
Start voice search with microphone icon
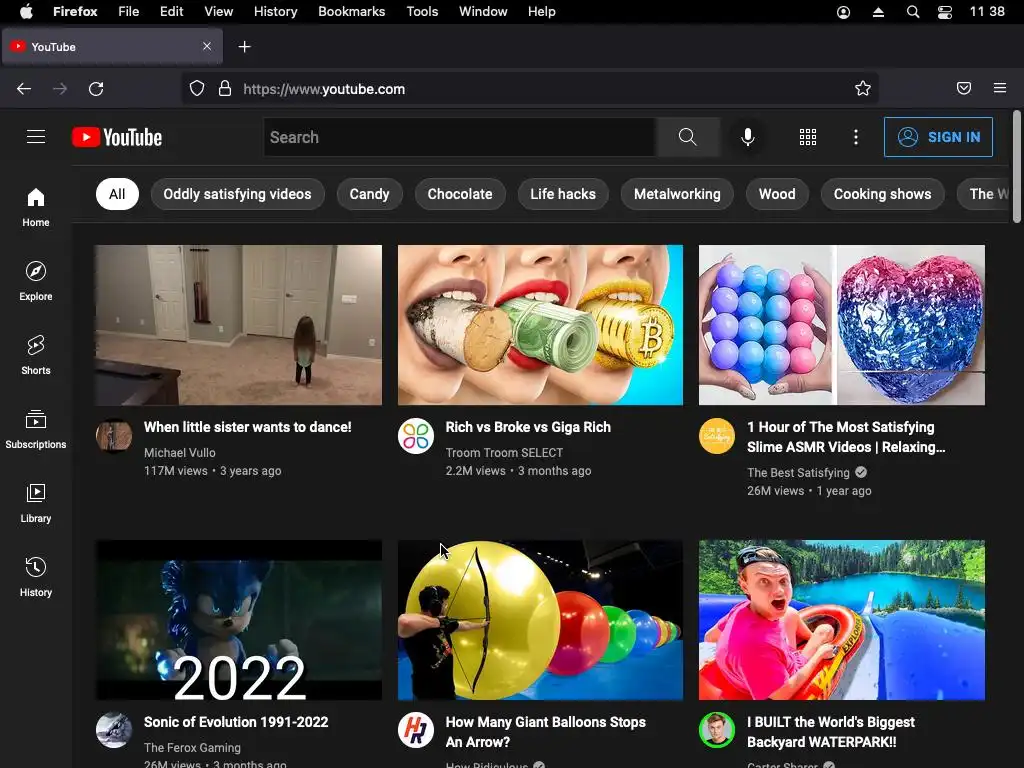[x=748, y=137]
